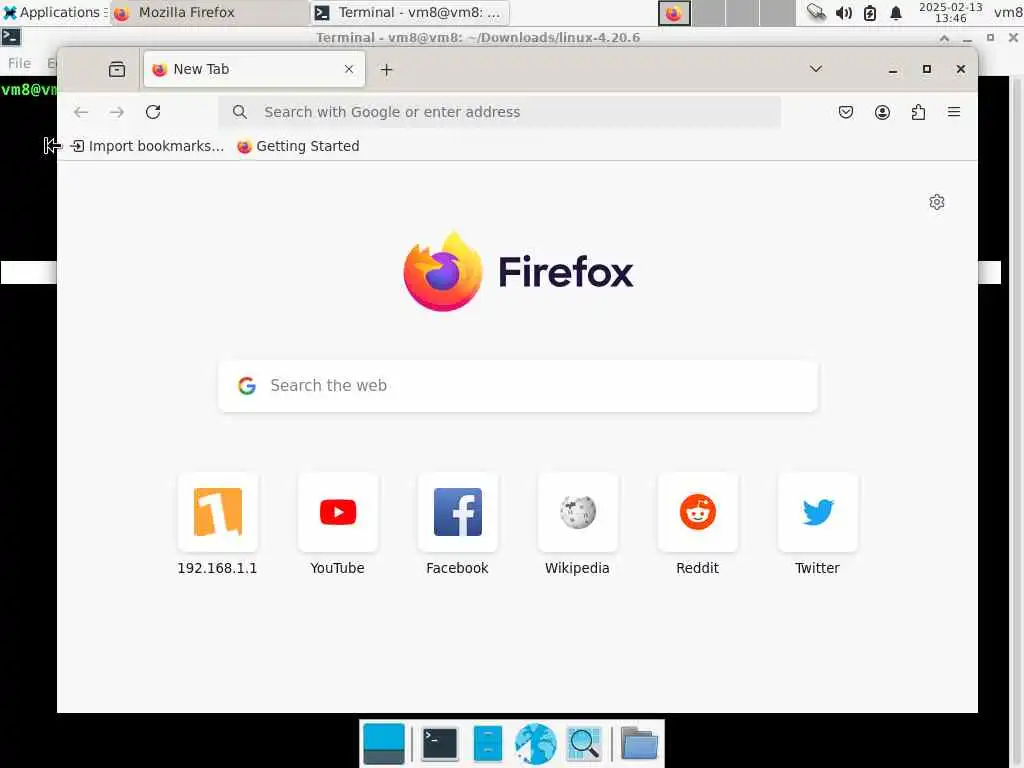The height and width of the screenshot is (768, 1024).
Task: Close the New Tab tab
Action: tap(349, 69)
